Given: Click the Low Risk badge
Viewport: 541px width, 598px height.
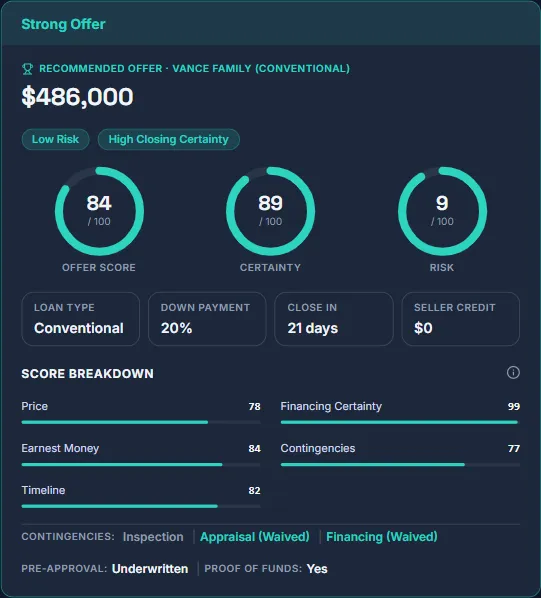Looking at the screenshot, I should point(55,139).
